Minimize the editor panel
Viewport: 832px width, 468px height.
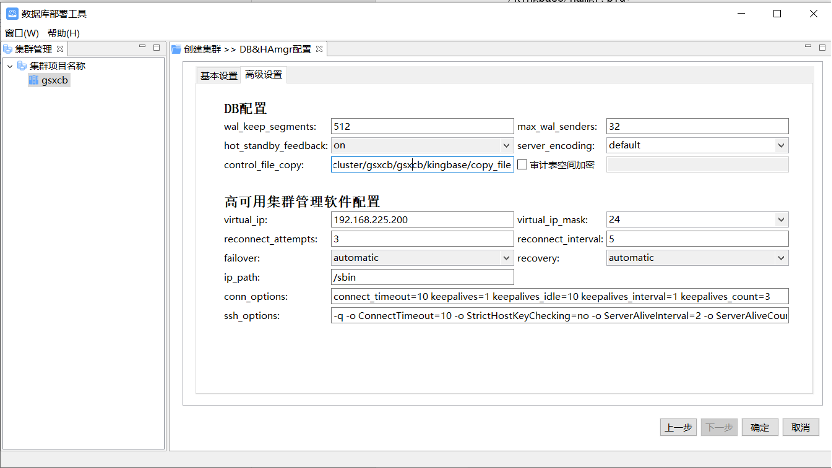pyautogui.click(x=808, y=47)
